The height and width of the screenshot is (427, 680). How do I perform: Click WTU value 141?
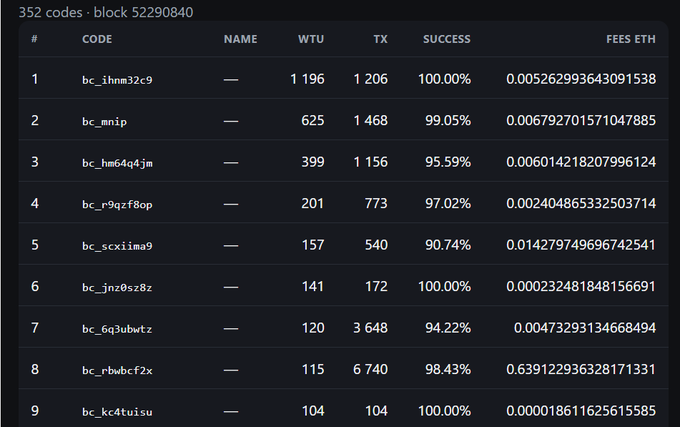pyautogui.click(x=313, y=287)
